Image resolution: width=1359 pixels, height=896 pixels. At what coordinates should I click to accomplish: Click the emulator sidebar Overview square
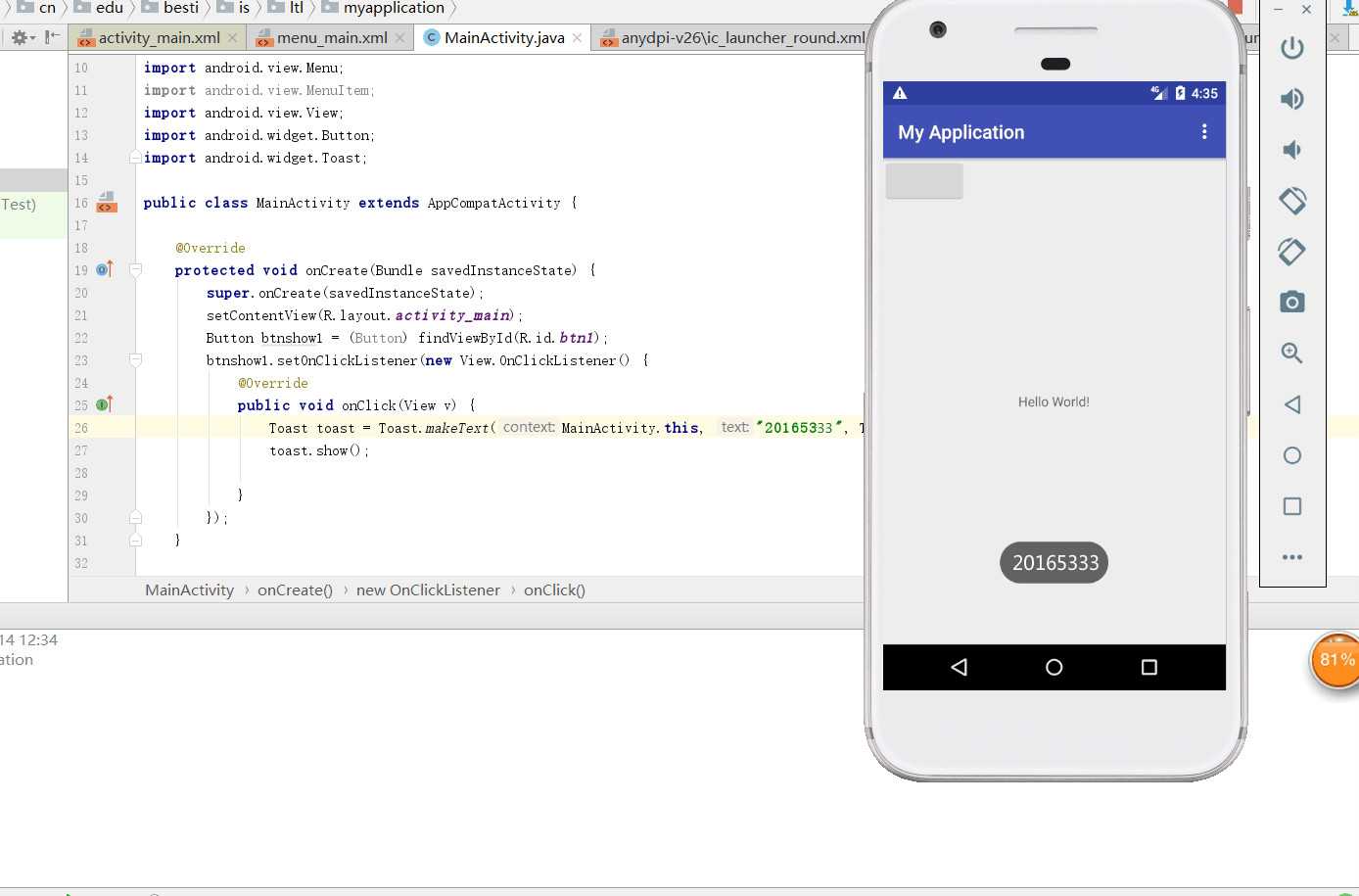tap(1292, 506)
